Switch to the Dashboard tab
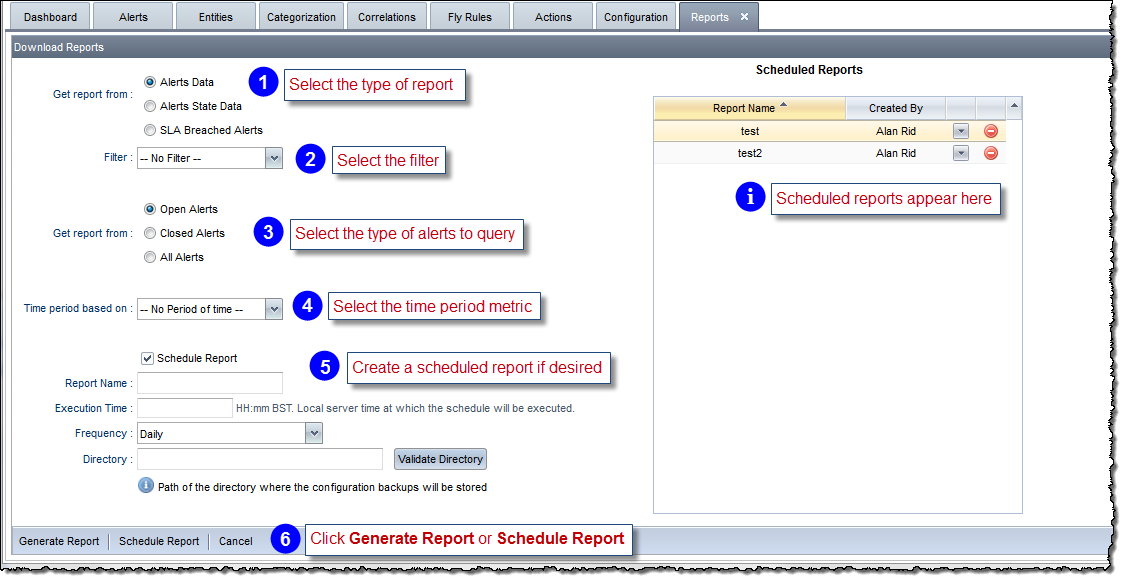The height and width of the screenshot is (582, 1126). 50,17
